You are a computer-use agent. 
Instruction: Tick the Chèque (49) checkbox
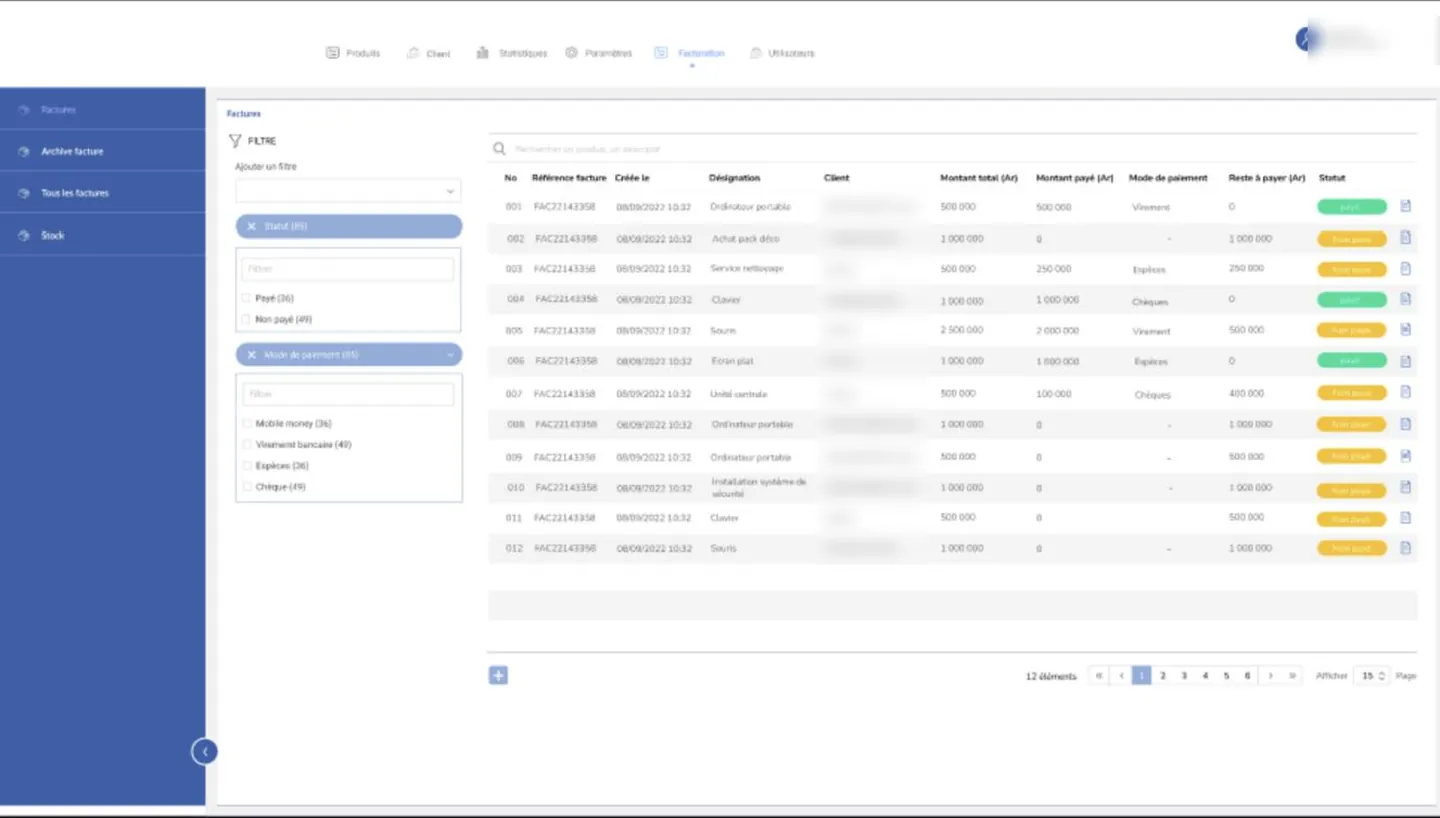click(246, 487)
